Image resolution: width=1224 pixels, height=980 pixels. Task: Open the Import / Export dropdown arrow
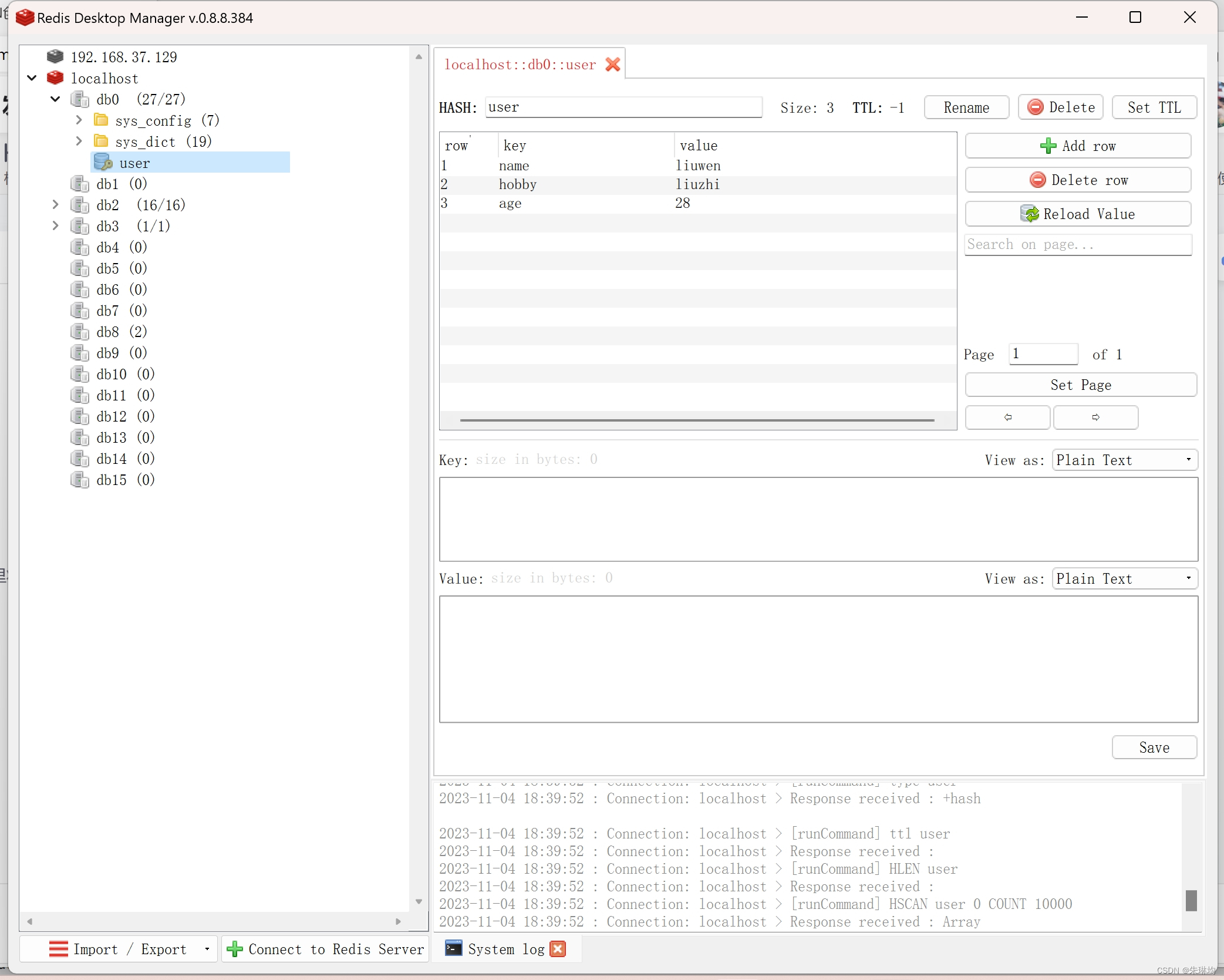click(207, 949)
